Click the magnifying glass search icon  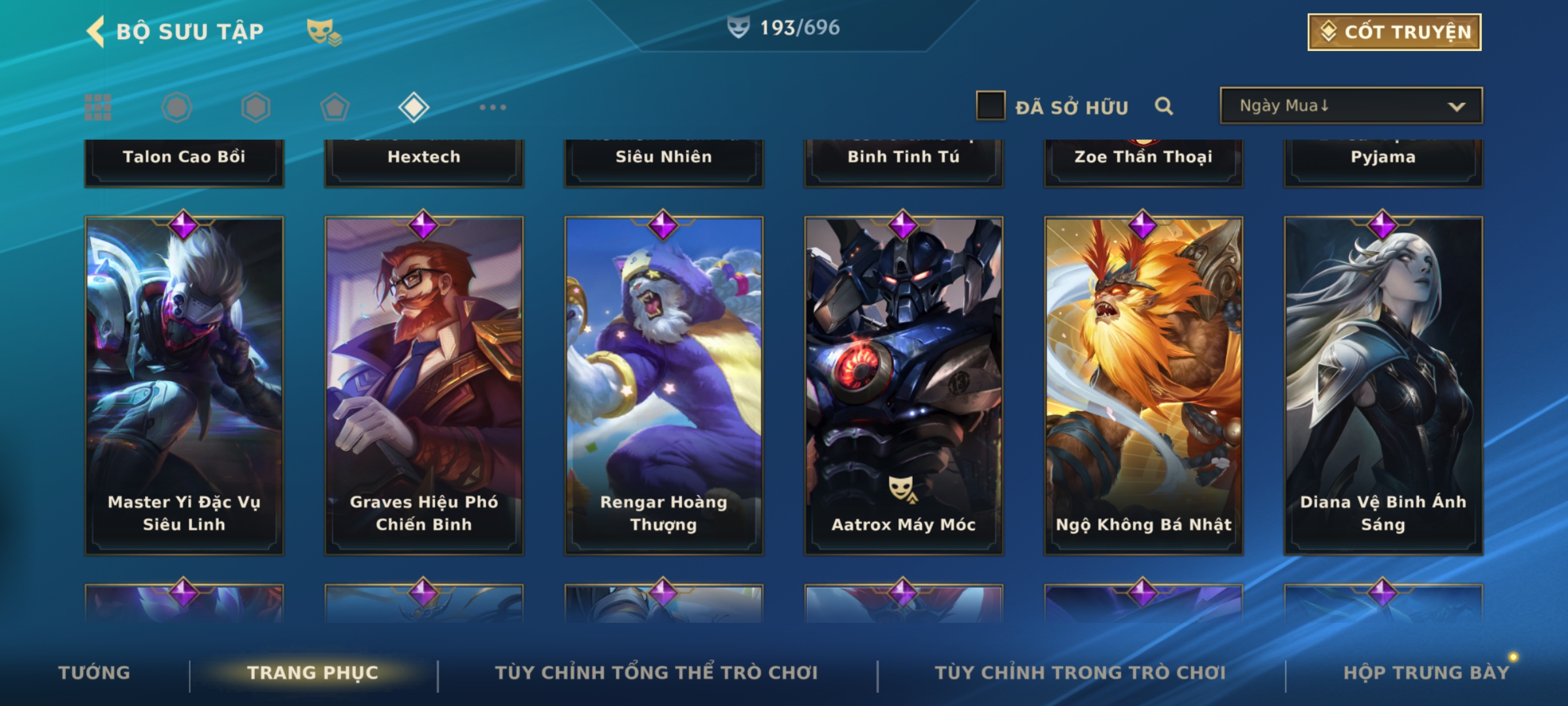click(x=1164, y=106)
